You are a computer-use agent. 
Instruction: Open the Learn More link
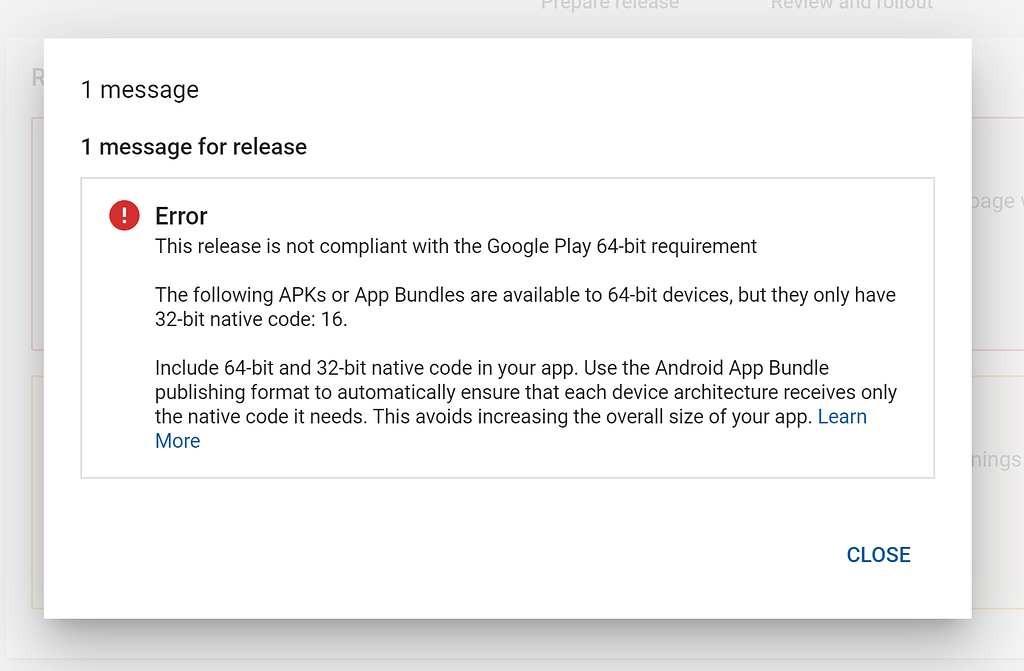tap(842, 417)
